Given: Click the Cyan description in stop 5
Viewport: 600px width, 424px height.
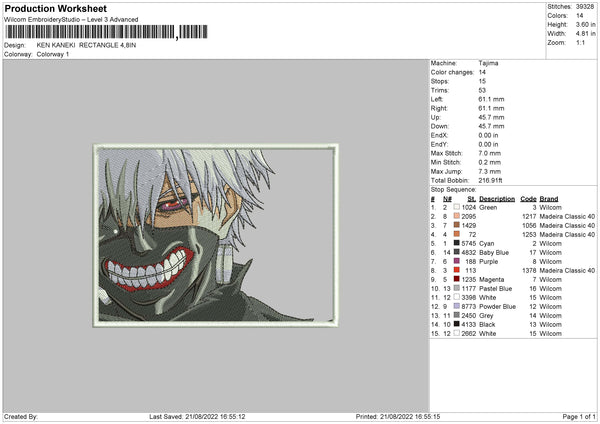Looking at the screenshot, I should click(486, 243).
